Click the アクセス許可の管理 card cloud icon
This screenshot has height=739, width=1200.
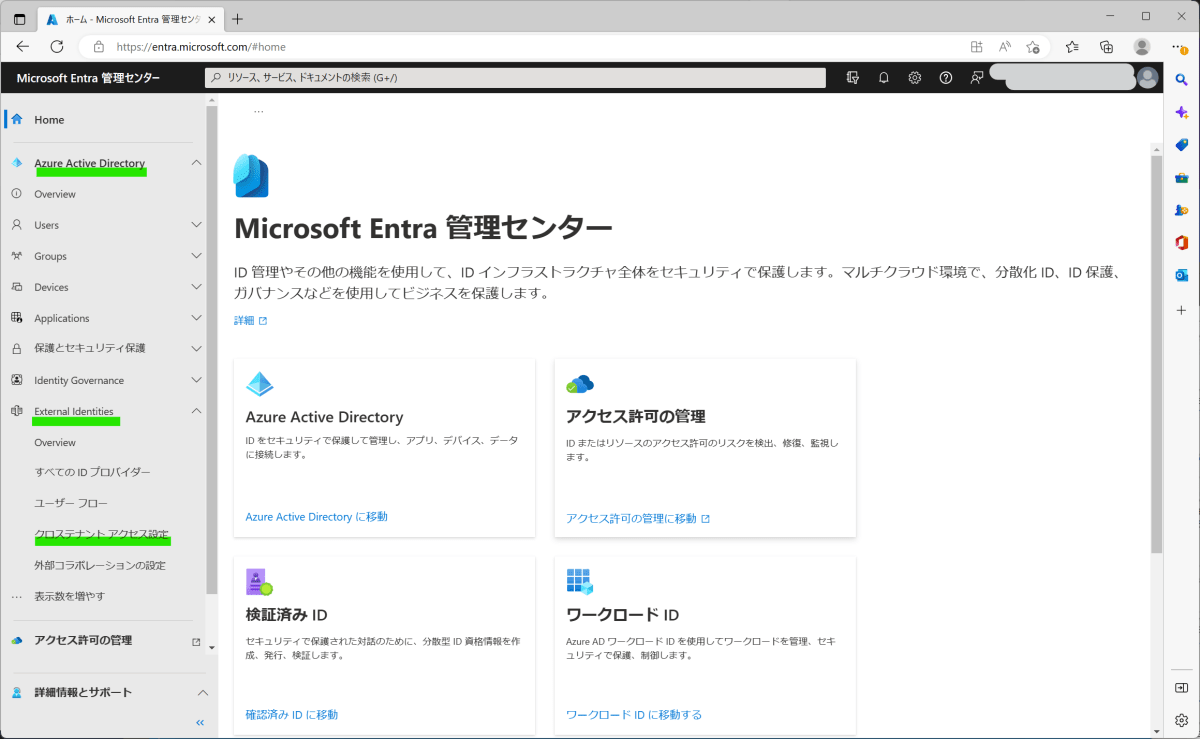pos(580,385)
